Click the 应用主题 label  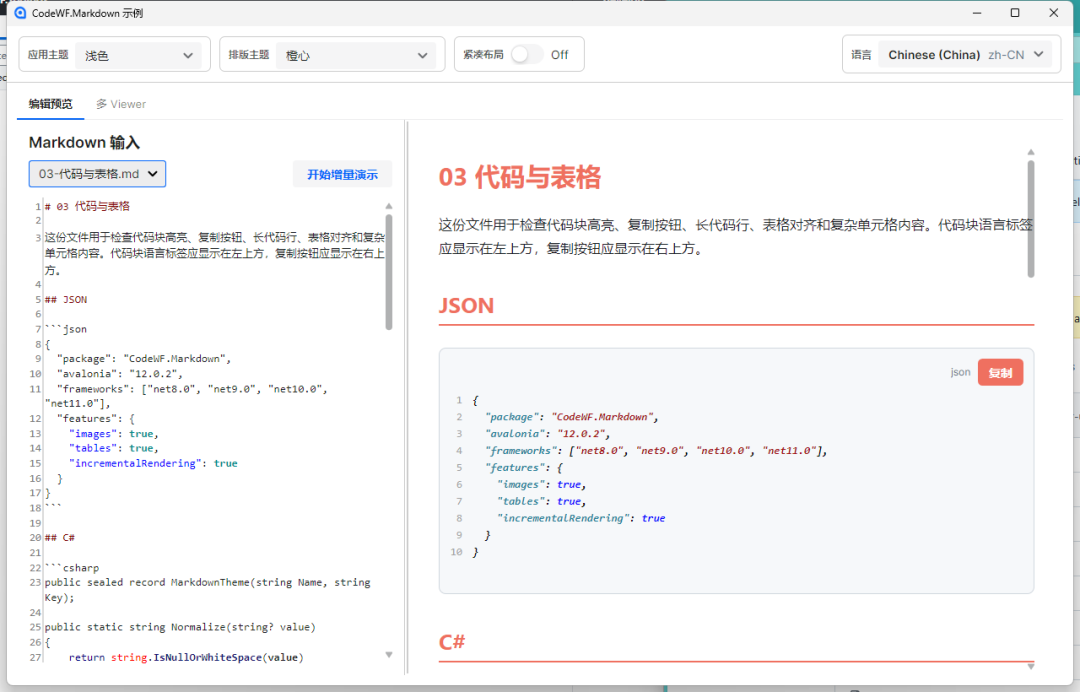pyautogui.click(x=48, y=55)
